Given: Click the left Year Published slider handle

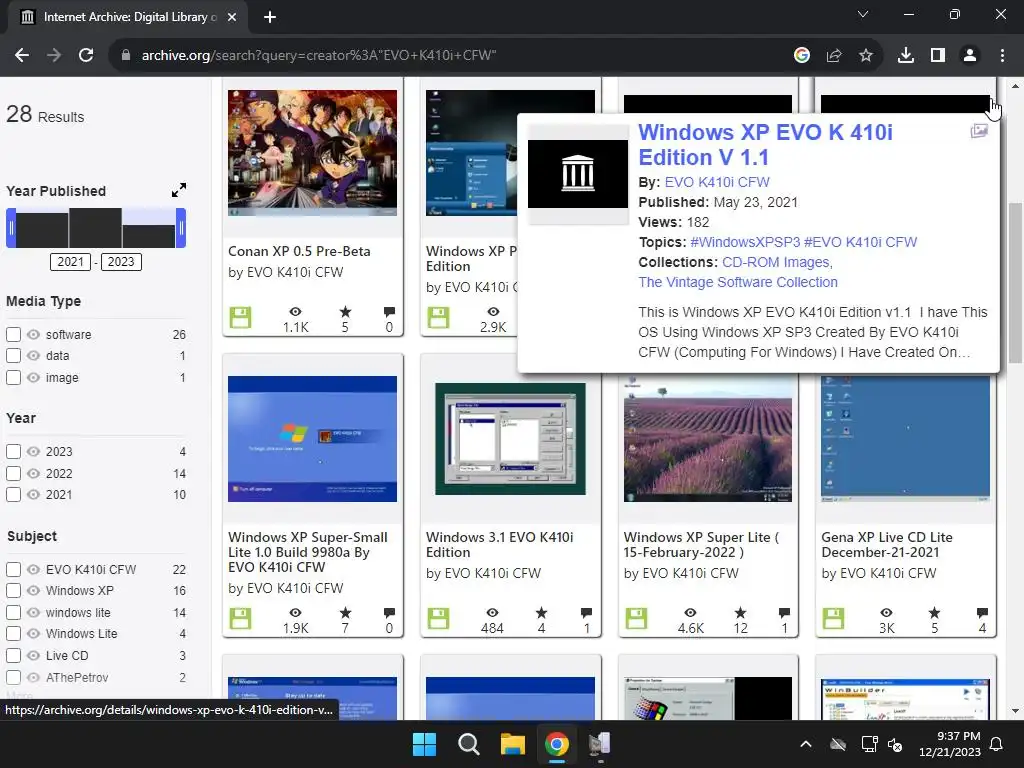Looking at the screenshot, I should pyautogui.click(x=11, y=228).
